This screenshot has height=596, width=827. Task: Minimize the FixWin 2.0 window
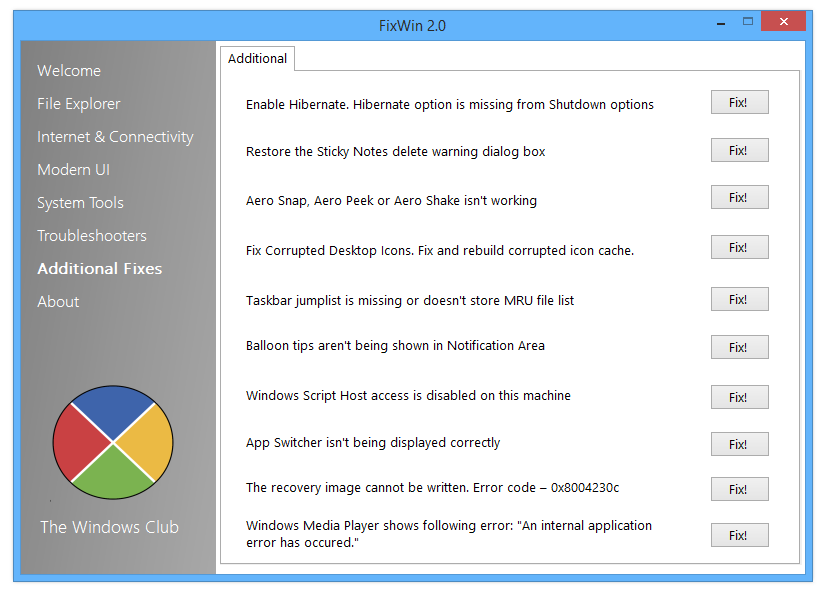coord(721,23)
